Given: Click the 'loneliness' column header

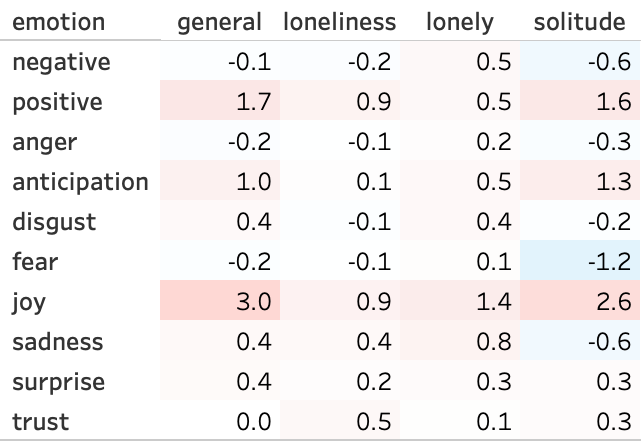Looking at the screenshot, I should coord(339,21).
